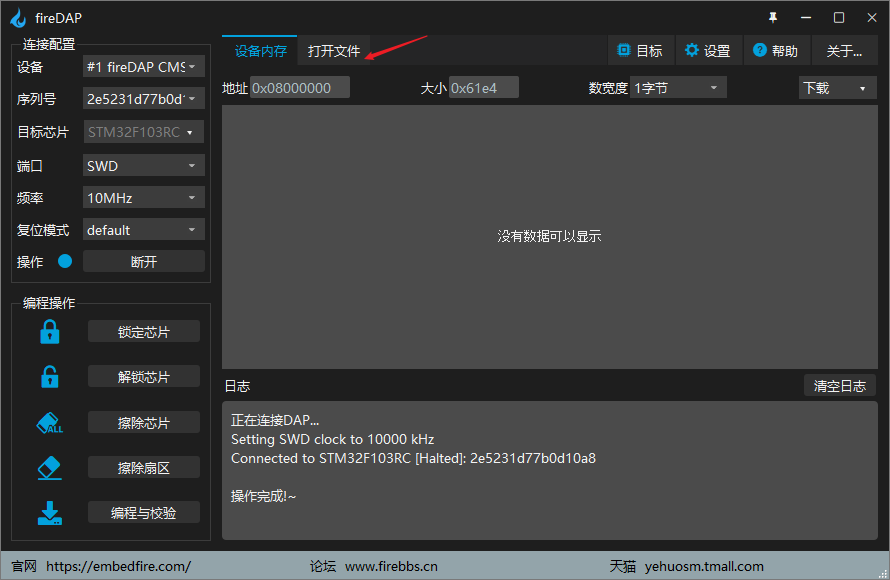Open the 设置 settings menu
The image size is (890, 580).
[x=708, y=51]
